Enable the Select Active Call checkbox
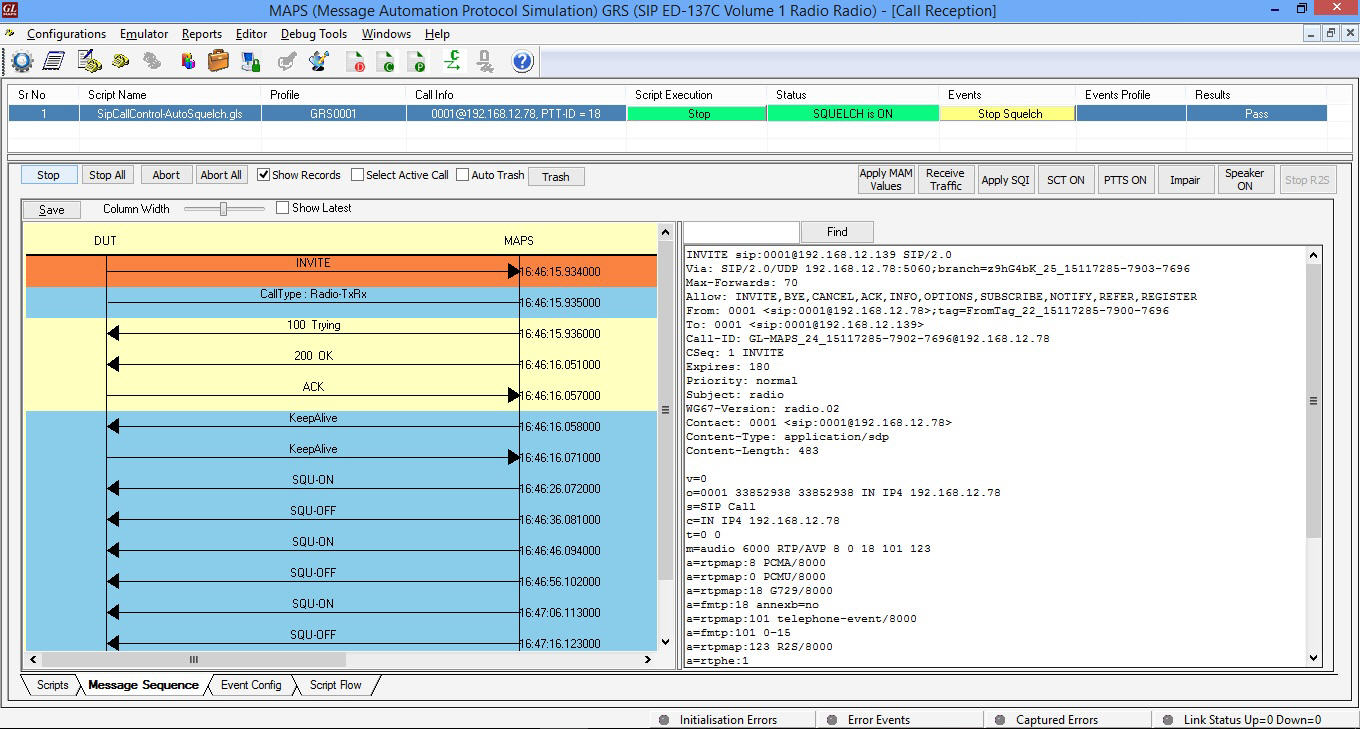The height and width of the screenshot is (729, 1360). [357, 175]
